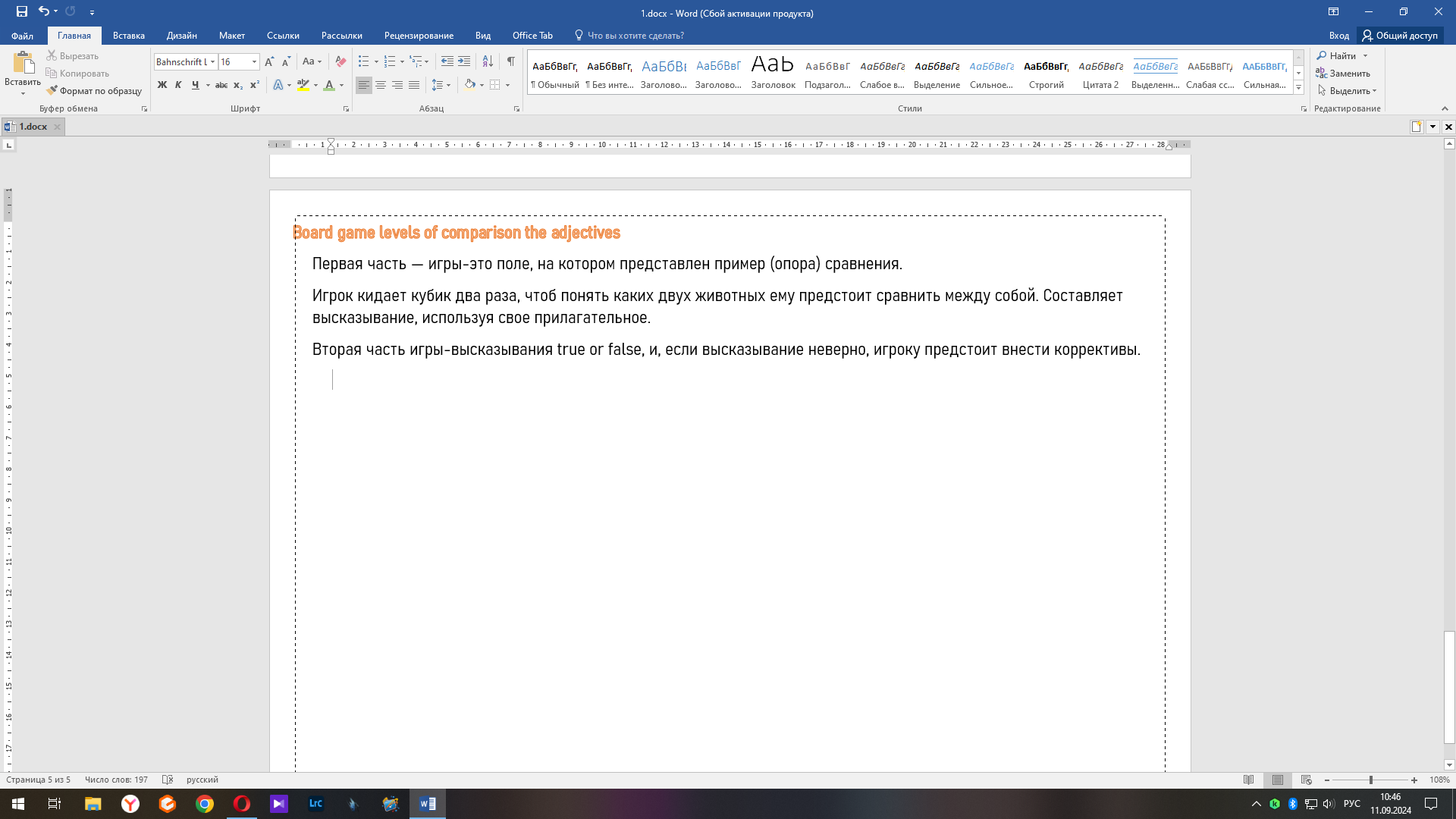Decrease font size with the shrink font icon

[286, 62]
